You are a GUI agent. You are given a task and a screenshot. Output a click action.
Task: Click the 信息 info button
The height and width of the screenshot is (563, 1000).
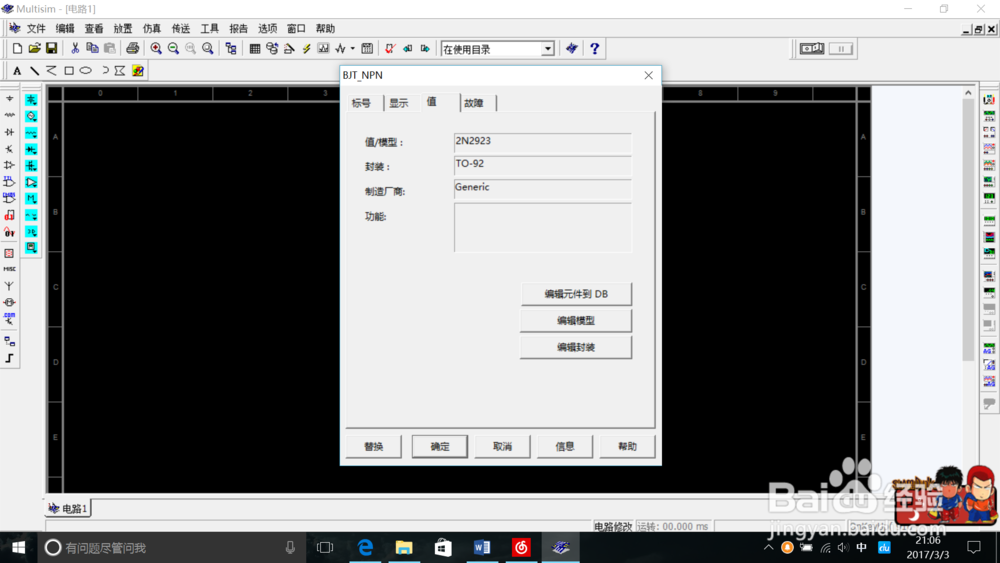565,446
